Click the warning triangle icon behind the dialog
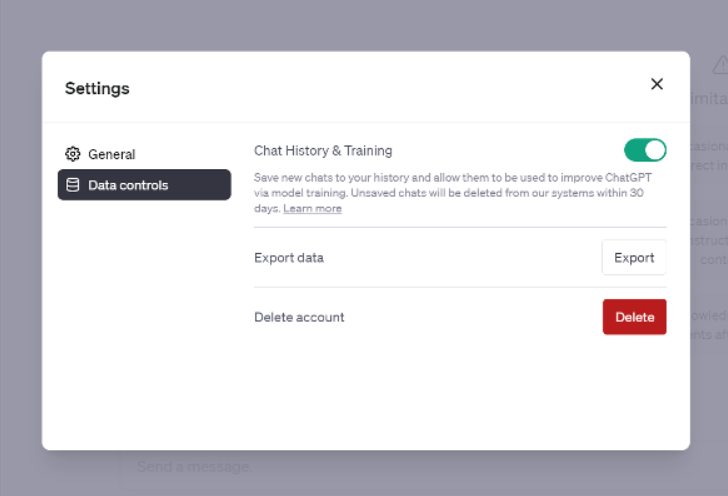Screen dimensions: 728x496 pos(720,65)
